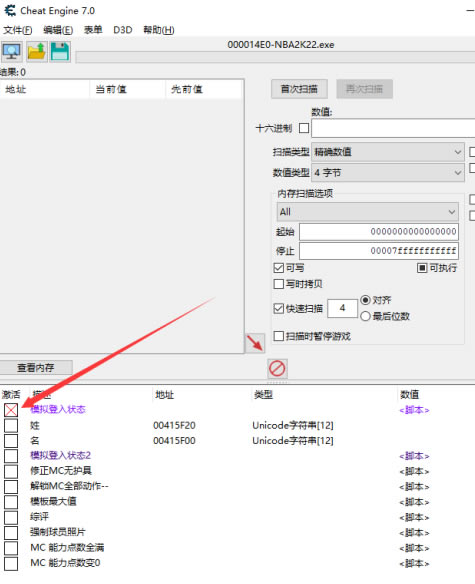Toggle the red X box on 模拟登入状态
Image resolution: width=475 pixels, height=584 pixels.
pyautogui.click(x=11, y=410)
